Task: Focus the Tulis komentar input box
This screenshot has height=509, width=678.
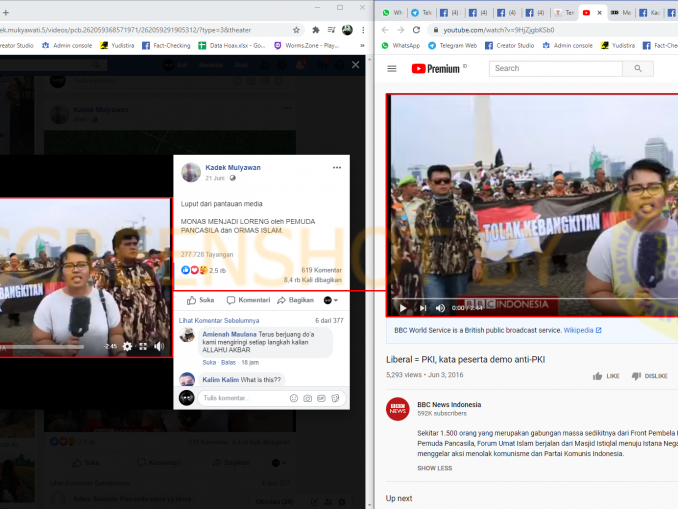Action: (242, 398)
